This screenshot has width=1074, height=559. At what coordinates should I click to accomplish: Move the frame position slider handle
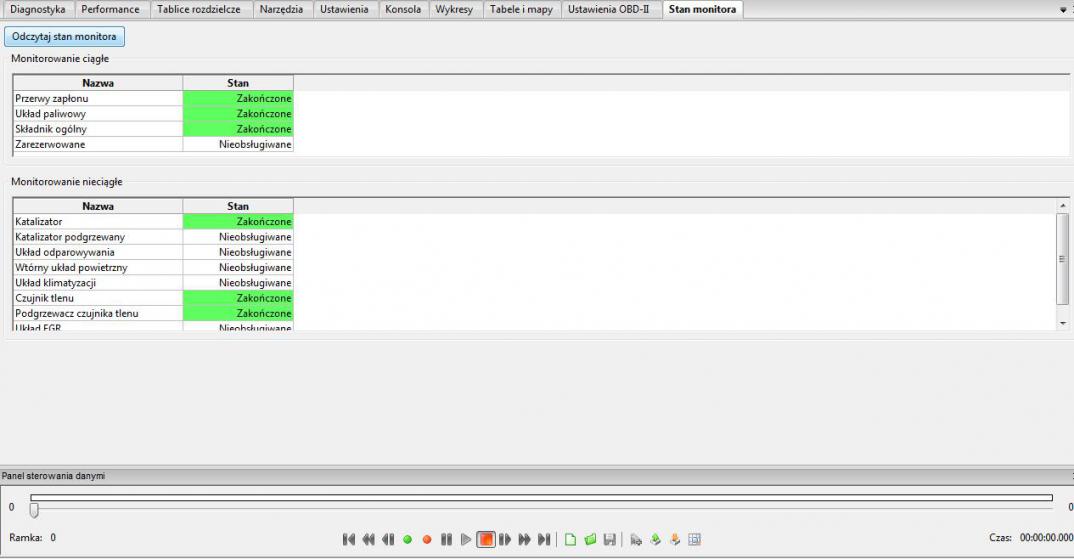[x=34, y=510]
